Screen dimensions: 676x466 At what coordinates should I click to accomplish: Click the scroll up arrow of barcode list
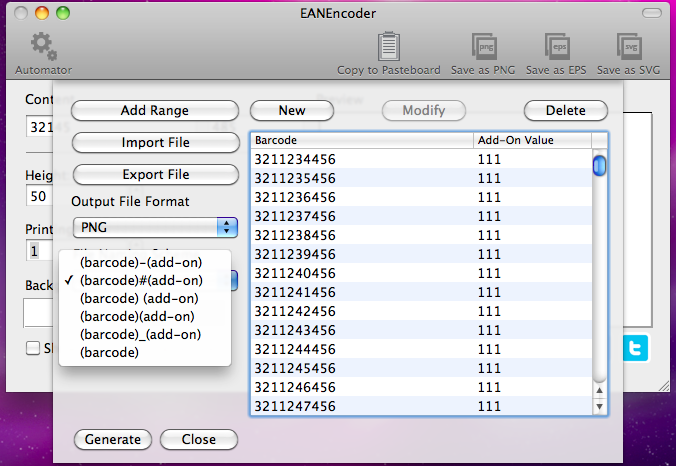(x=599, y=391)
